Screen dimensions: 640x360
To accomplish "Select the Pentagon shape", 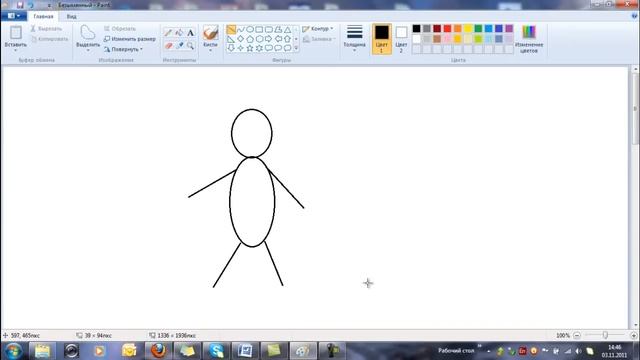I will coord(250,39).
